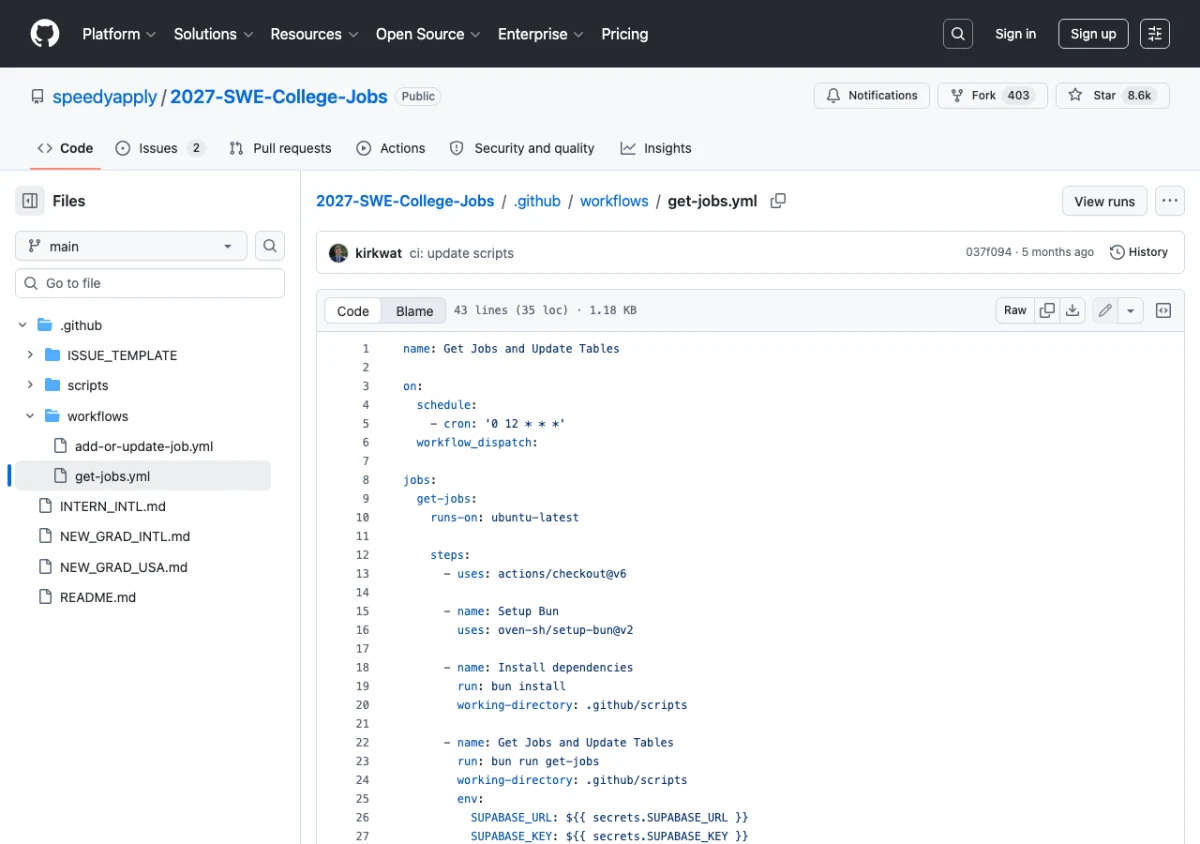Open the 2027-SWE-College-Jobs repository title link
Image resolution: width=1200 pixels, height=844 pixels.
279,97
